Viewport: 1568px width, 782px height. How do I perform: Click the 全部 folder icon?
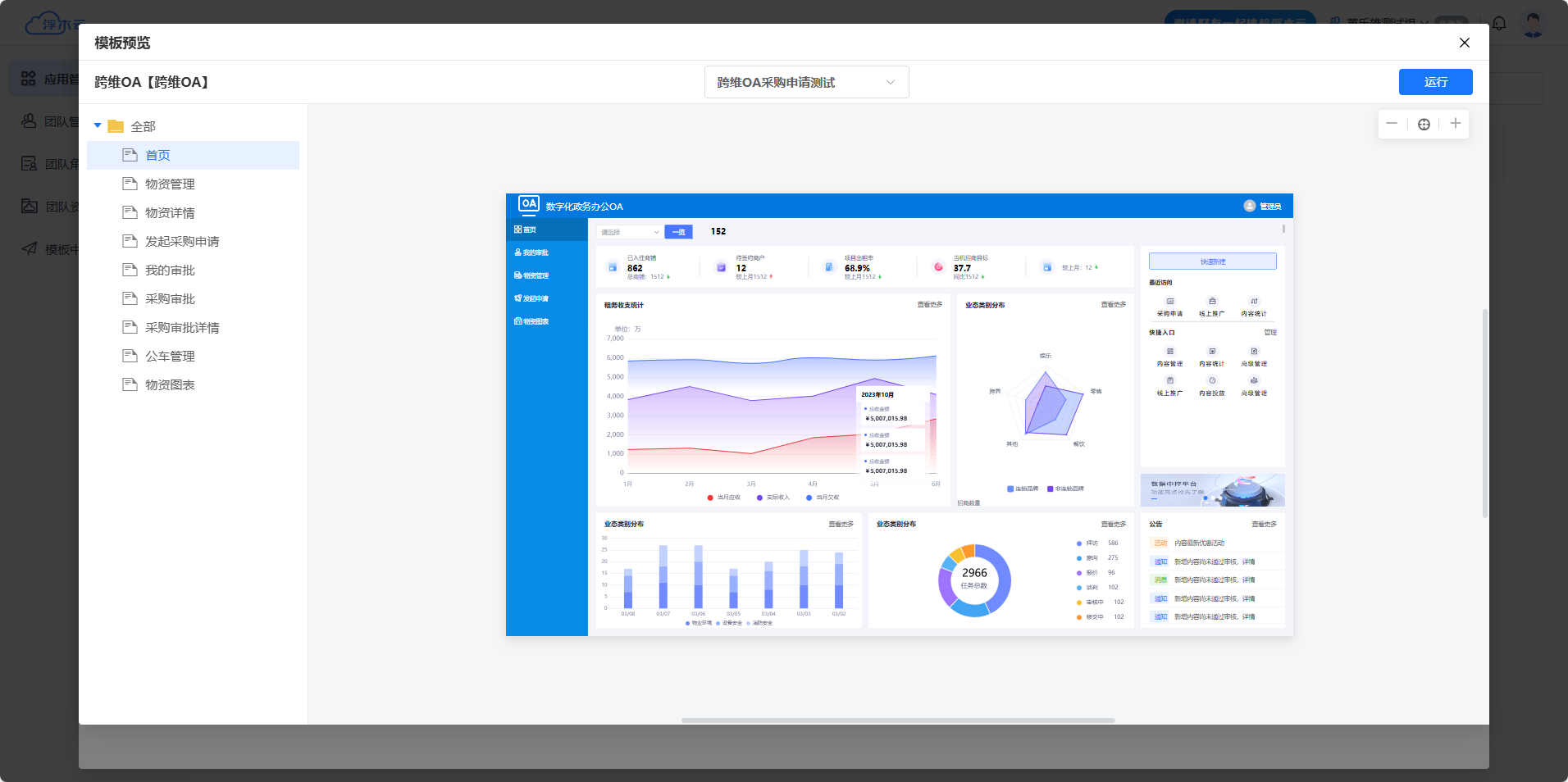pos(116,126)
